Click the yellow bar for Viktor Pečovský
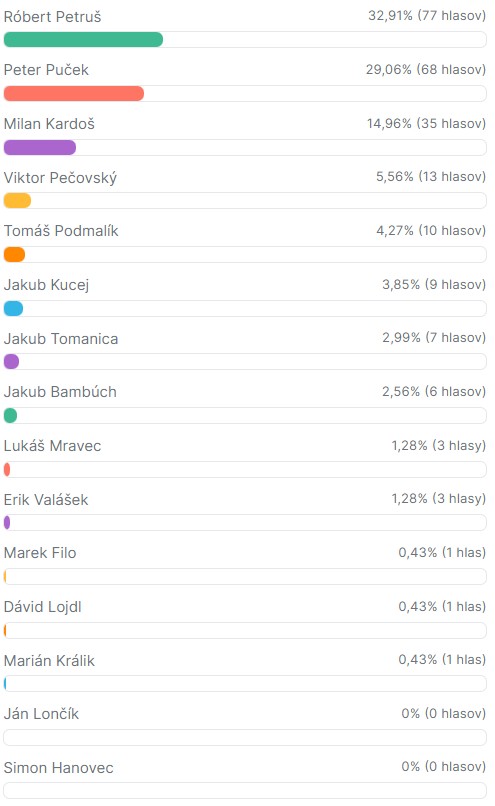The image size is (495, 806). (17, 200)
